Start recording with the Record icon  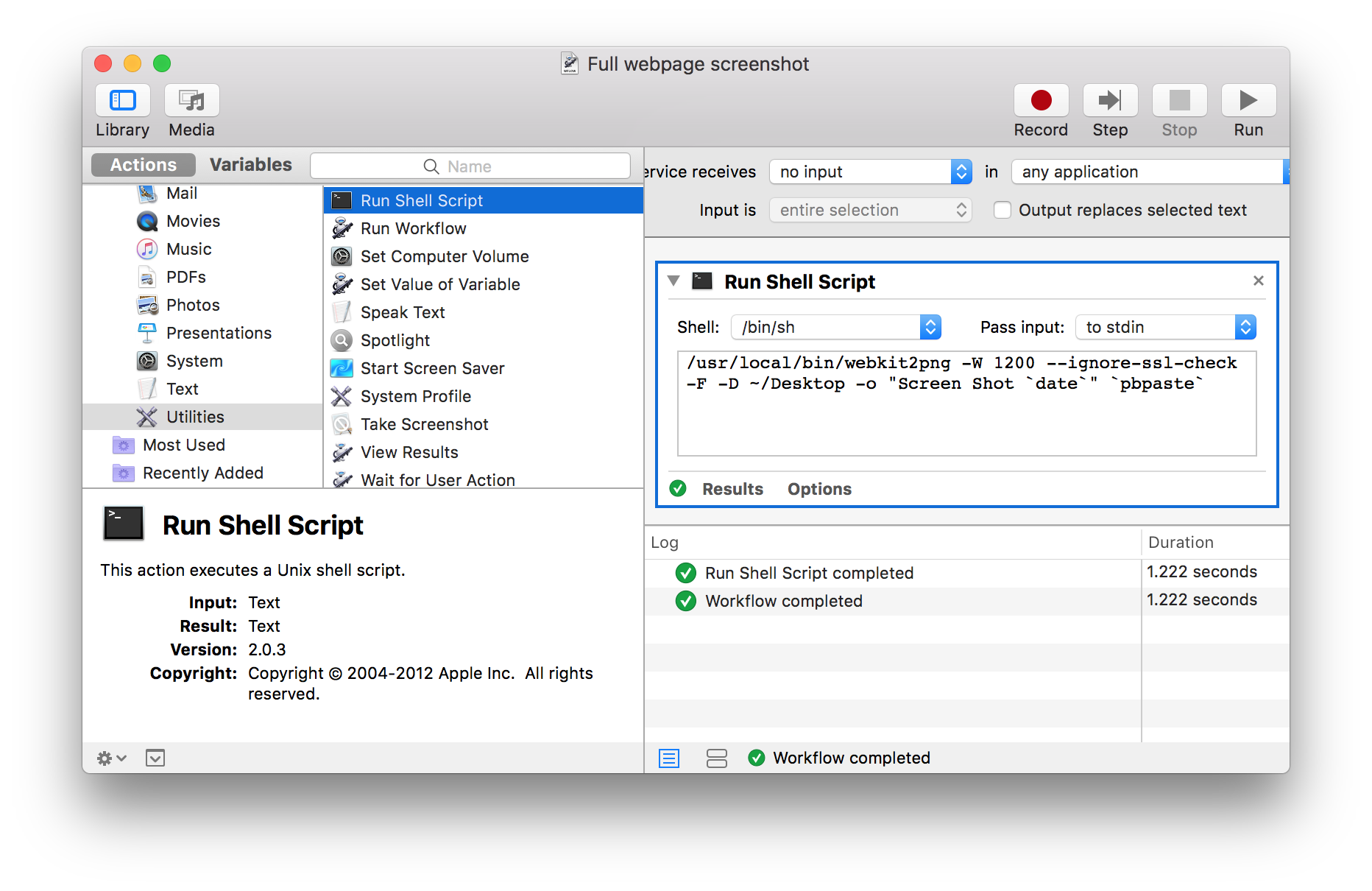pyautogui.click(x=1041, y=101)
